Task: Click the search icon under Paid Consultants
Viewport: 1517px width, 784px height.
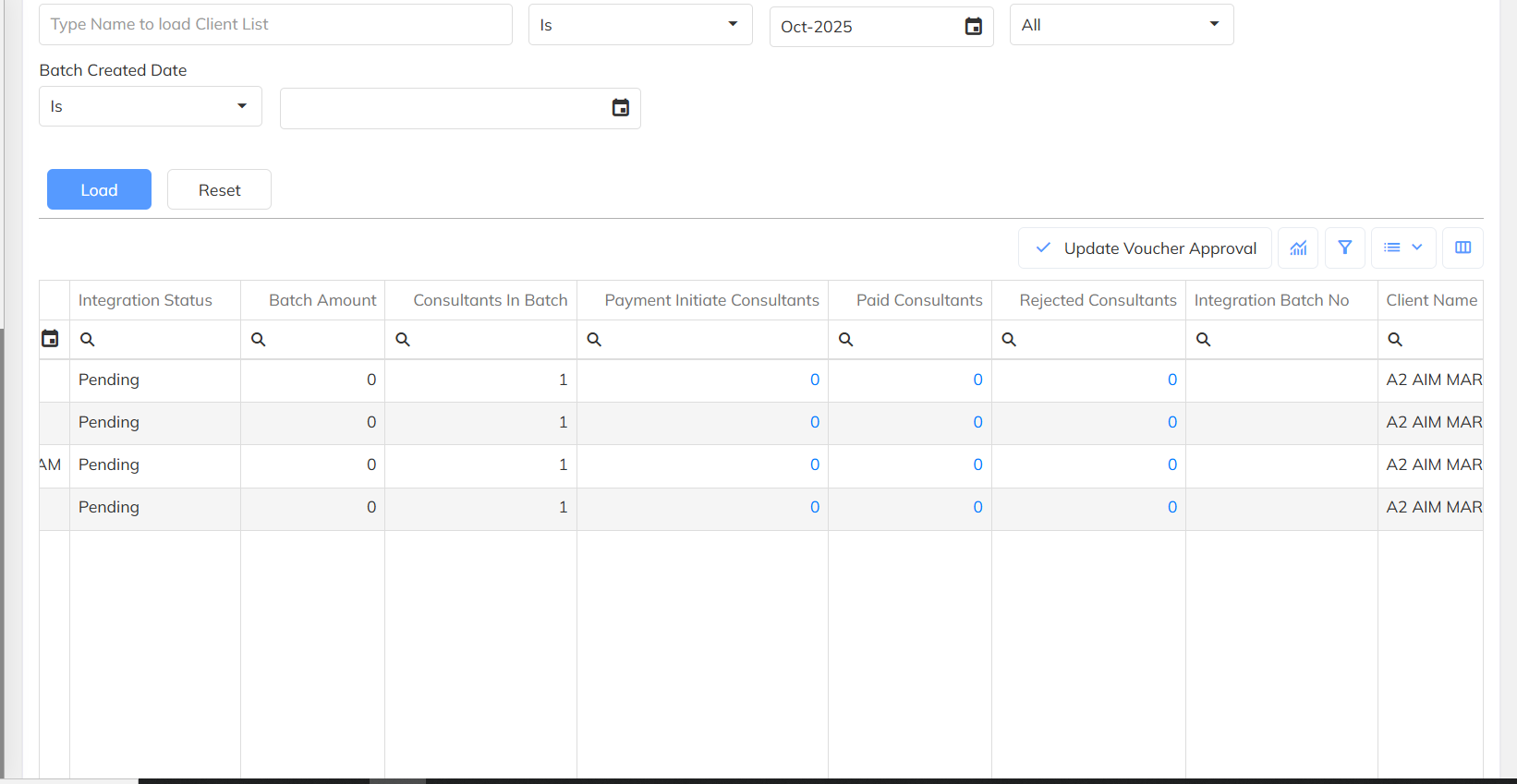Action: point(845,340)
